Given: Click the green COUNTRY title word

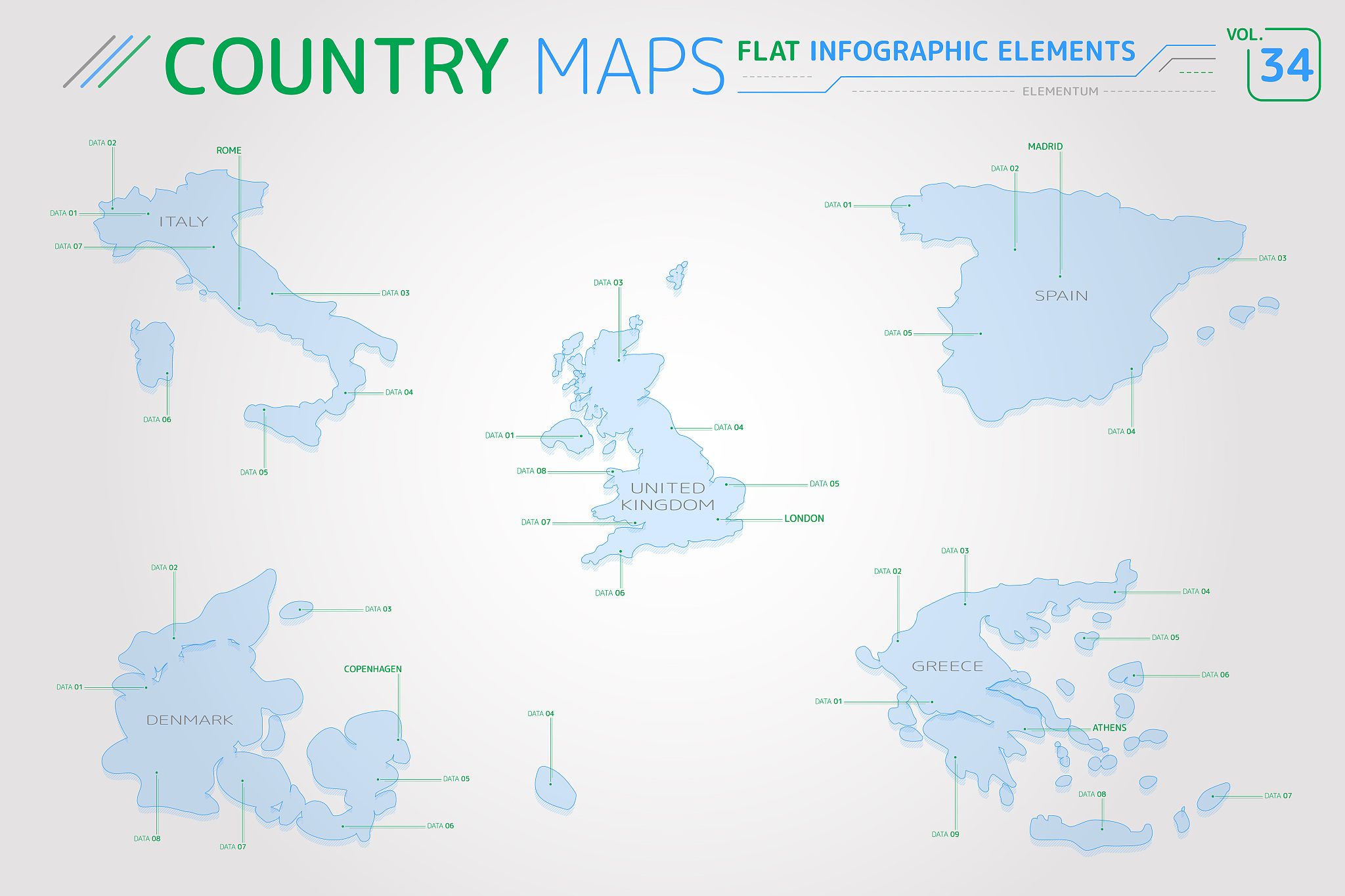Looking at the screenshot, I should 336,66.
